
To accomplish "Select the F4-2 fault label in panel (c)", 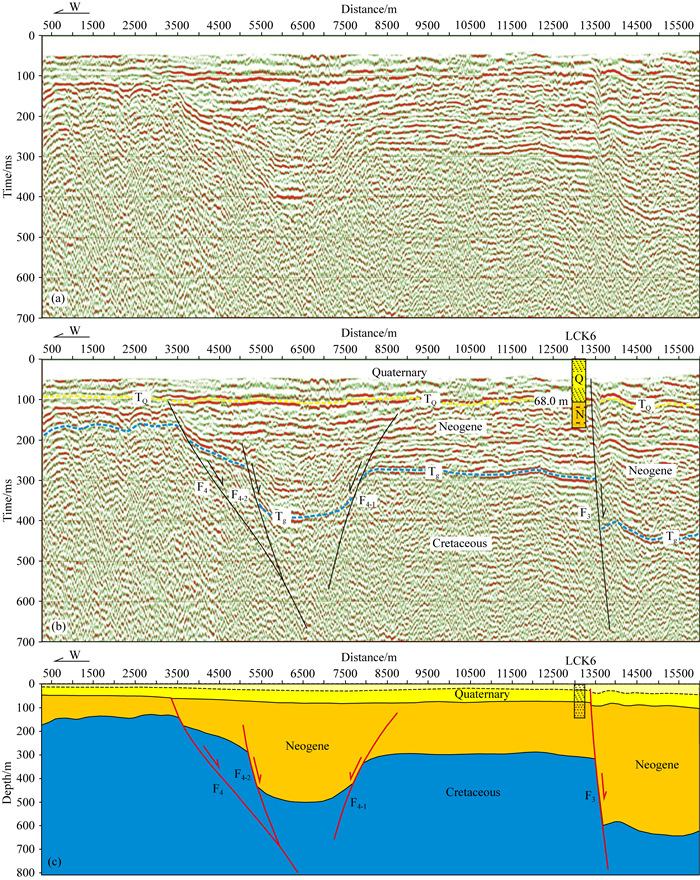I will [x=242, y=774].
